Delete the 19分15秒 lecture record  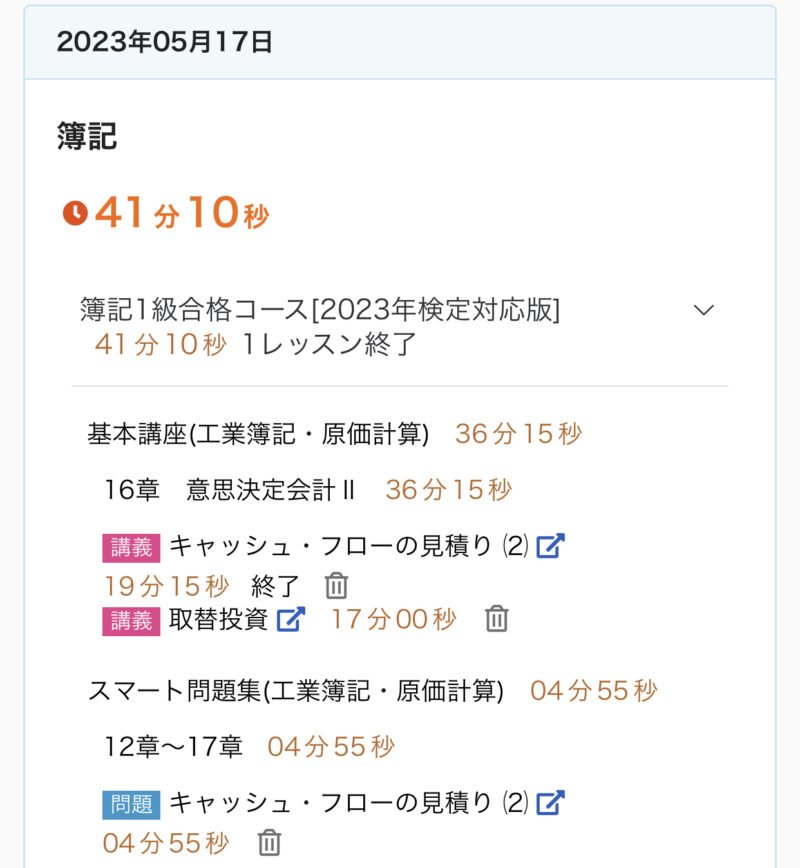click(337, 586)
